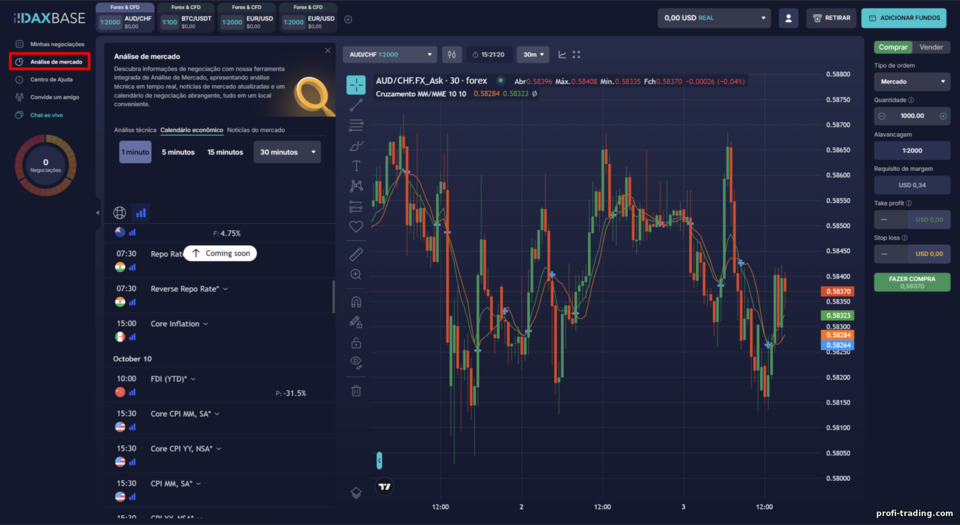Click the importance bars filter icon
960x525 pixels.
[x=141, y=213]
